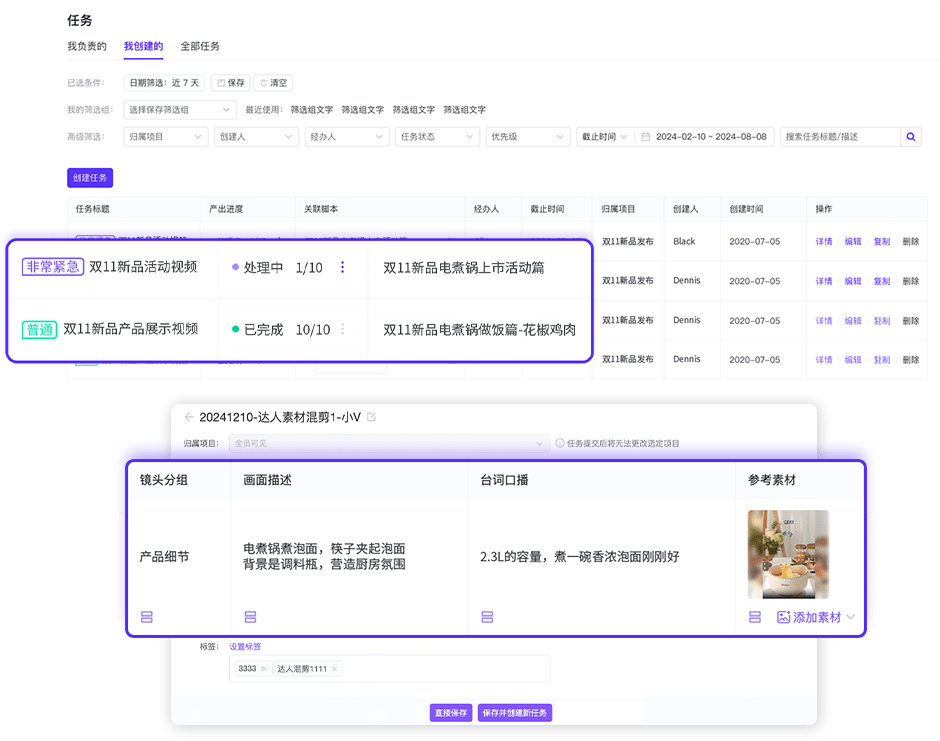Viewport: 940px width, 741px height.
Task: Expand the 添加素材 dropdown
Action: 851,617
